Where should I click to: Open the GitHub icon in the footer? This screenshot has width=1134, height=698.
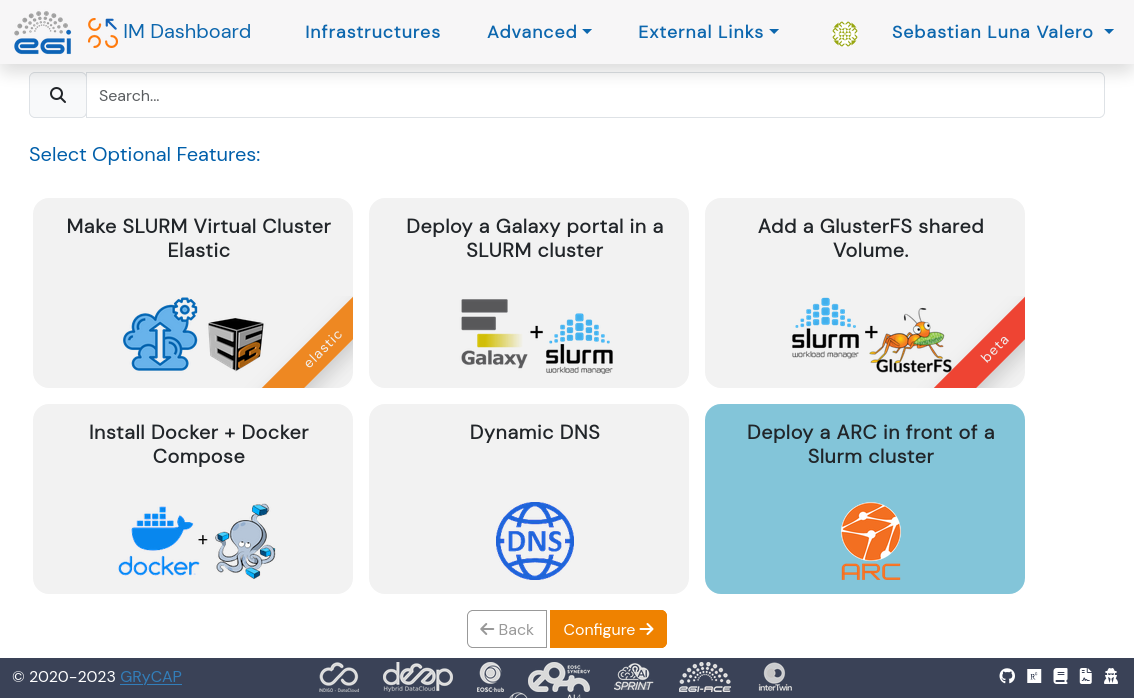pyautogui.click(x=1007, y=676)
